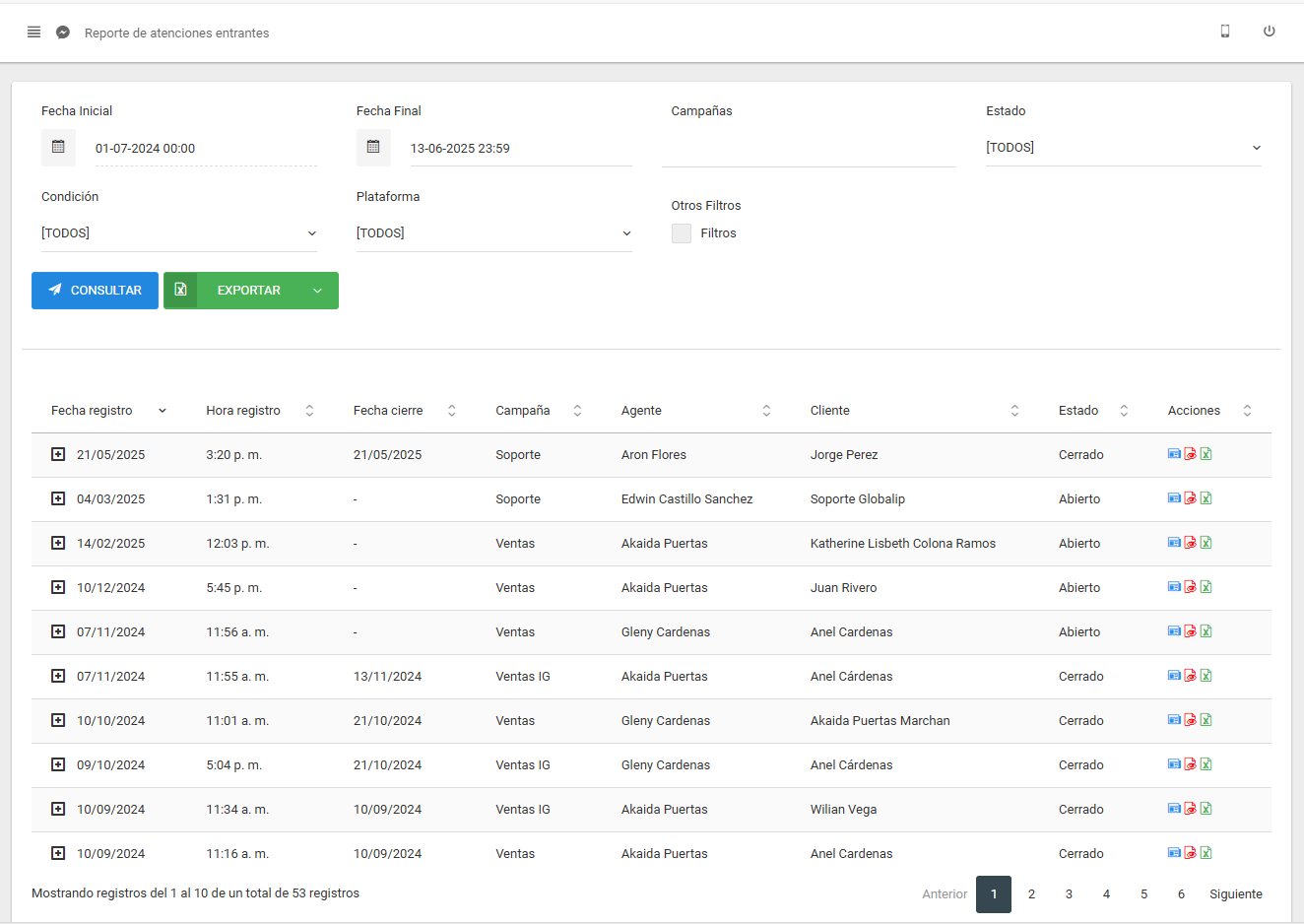This screenshot has width=1304, height=924.
Task: Click the power logout icon
Action: (x=1269, y=32)
